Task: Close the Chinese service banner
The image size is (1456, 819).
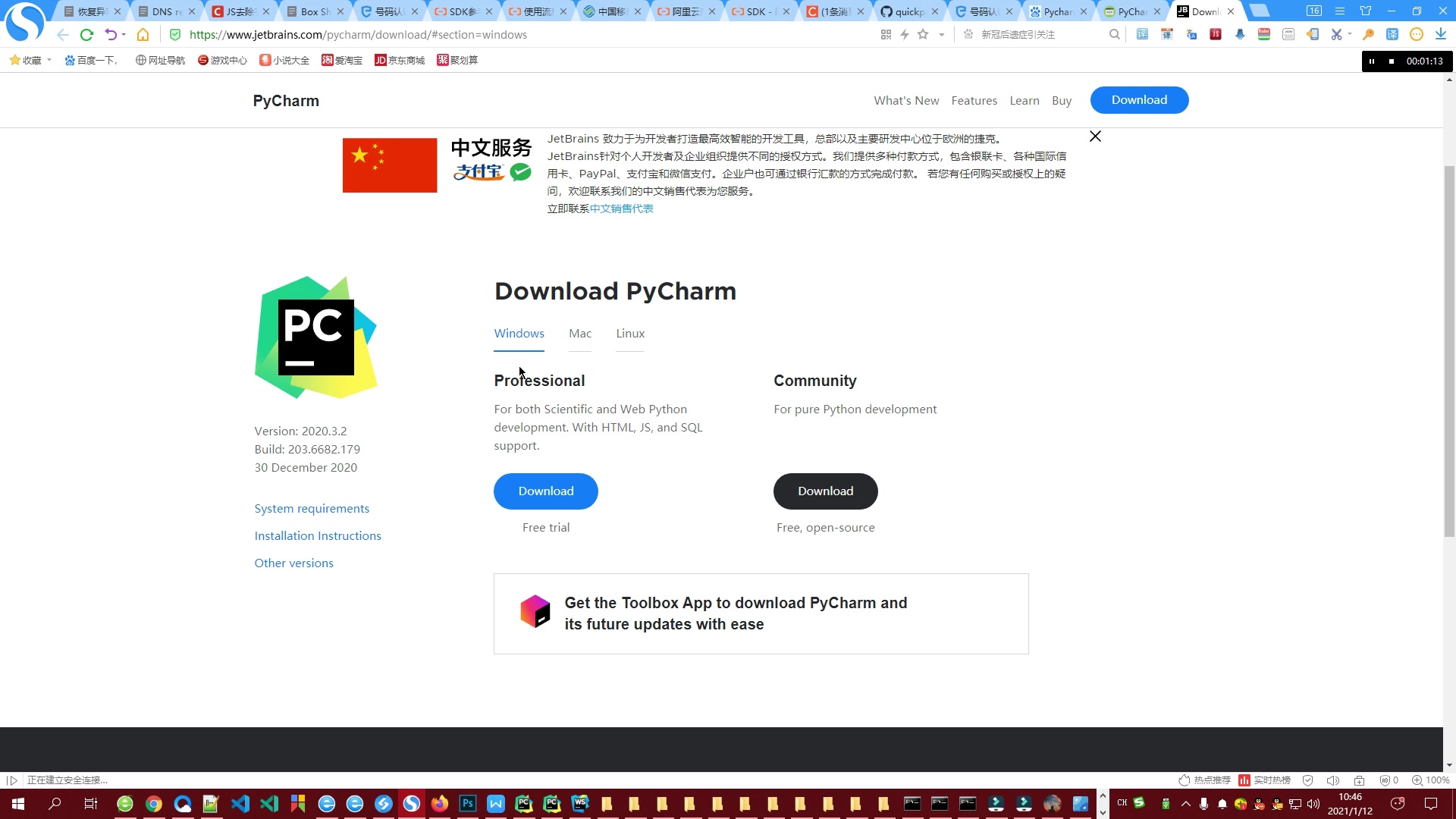Action: pos(1095,136)
